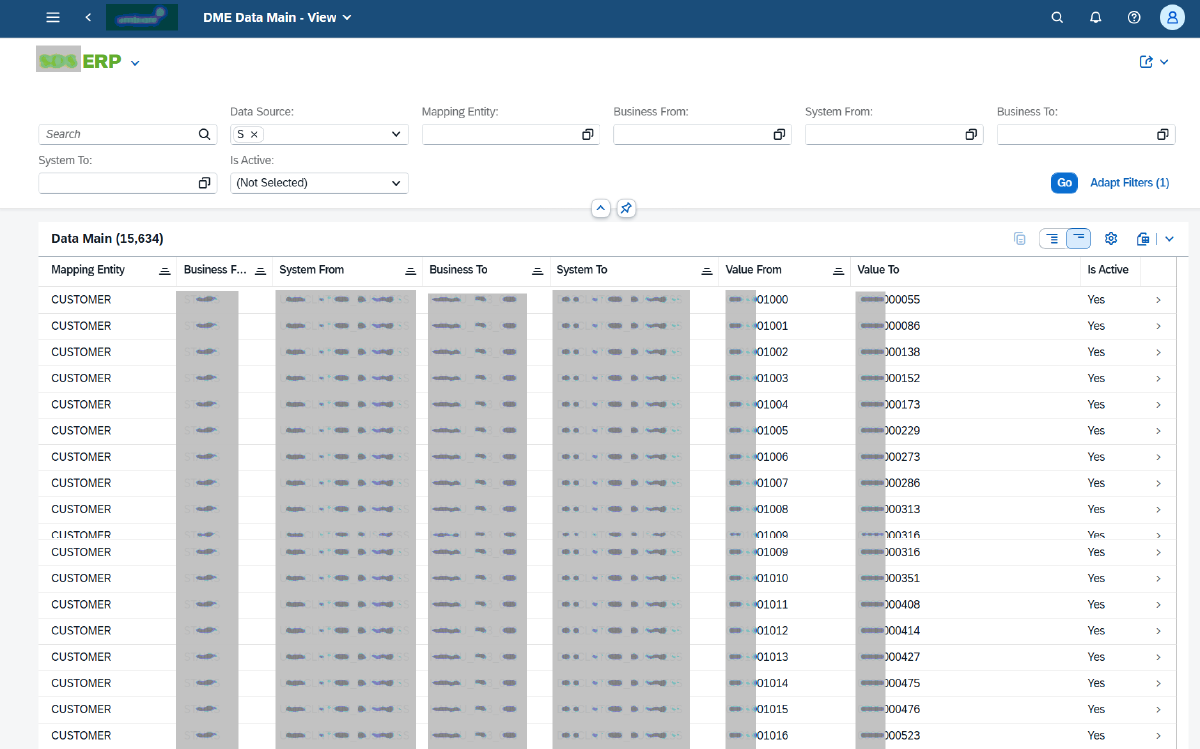The width and height of the screenshot is (1200, 749).
Task: Open the Is Active dropdown
Action: click(x=396, y=183)
